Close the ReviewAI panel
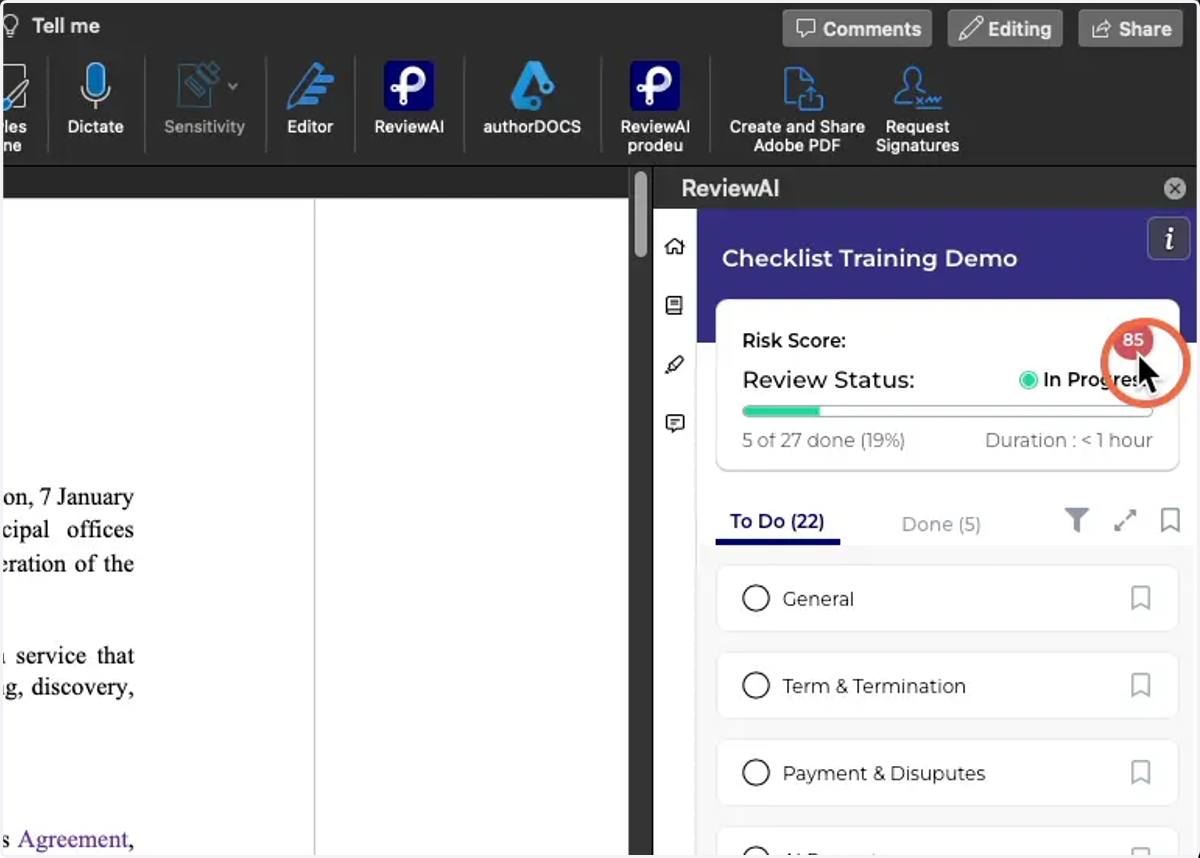Viewport: 1200px width, 858px height. [1175, 188]
